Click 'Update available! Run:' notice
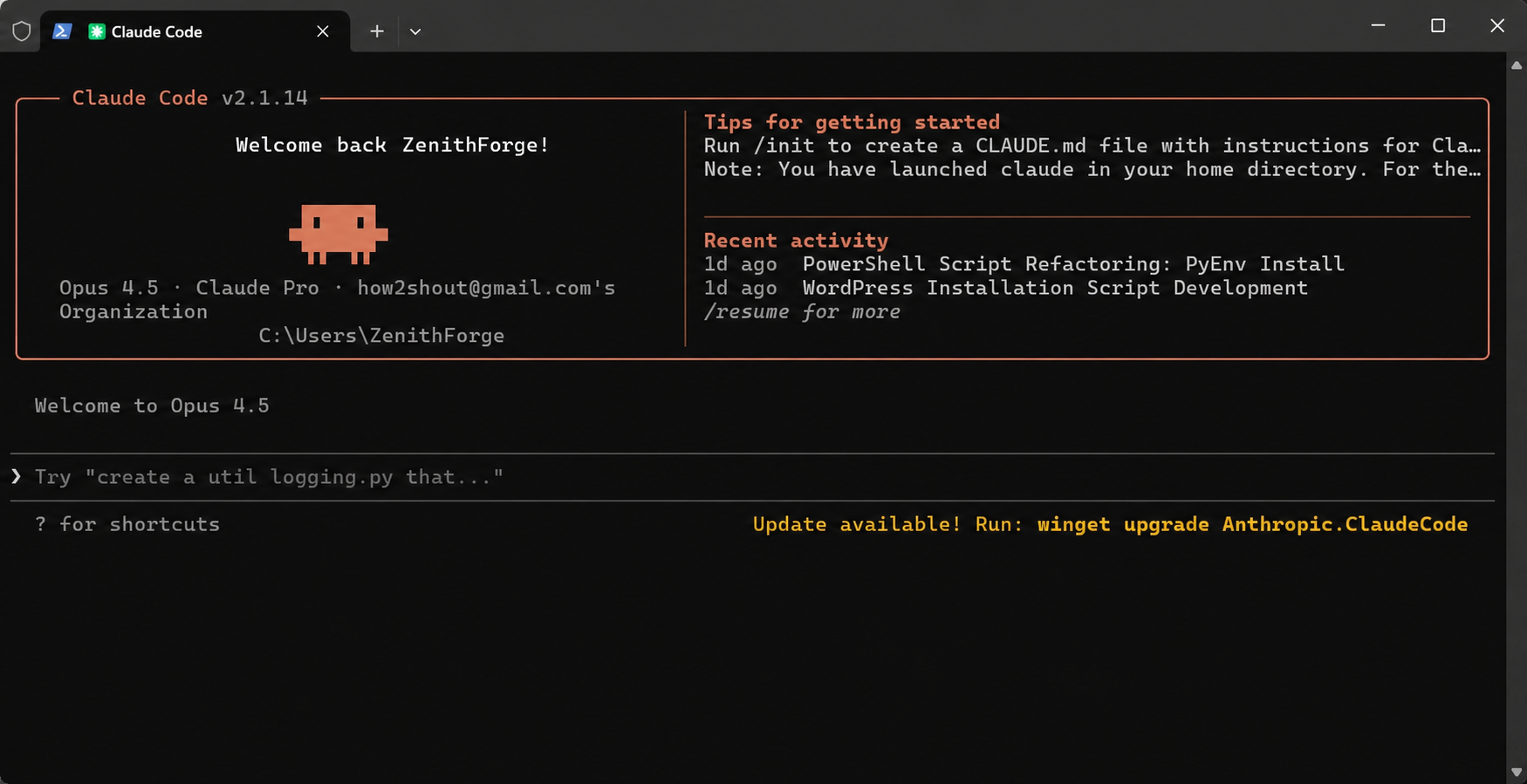Screen dimensions: 1527x784 click(x=887, y=524)
